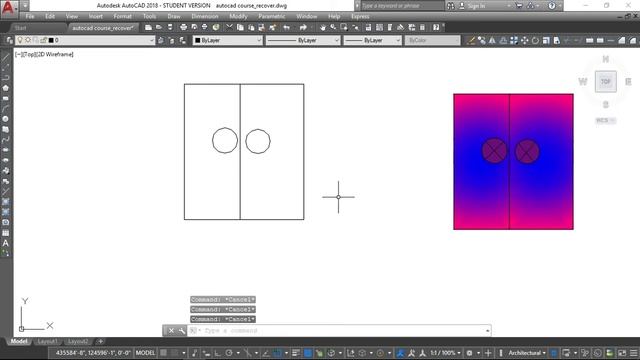640x360 pixels.
Task: Toggle the layer lightbulb on/off icon
Action: (20, 40)
